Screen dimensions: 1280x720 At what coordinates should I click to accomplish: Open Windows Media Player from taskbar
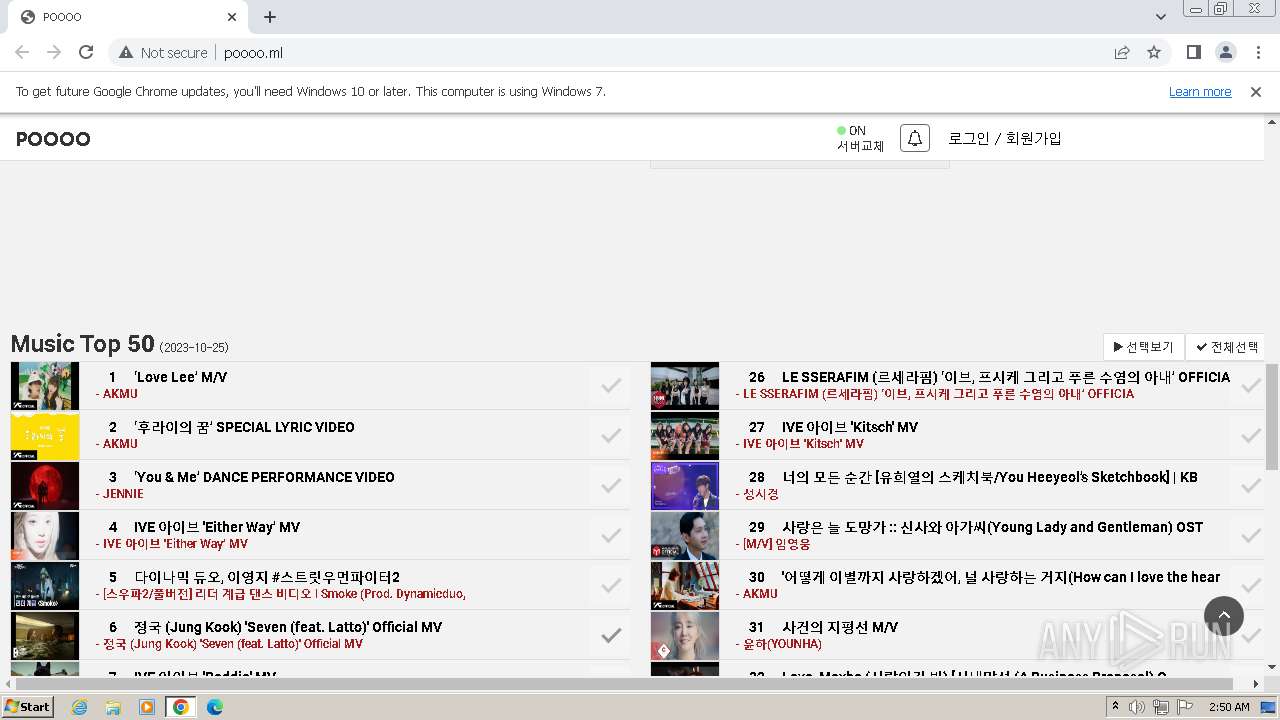coord(147,707)
